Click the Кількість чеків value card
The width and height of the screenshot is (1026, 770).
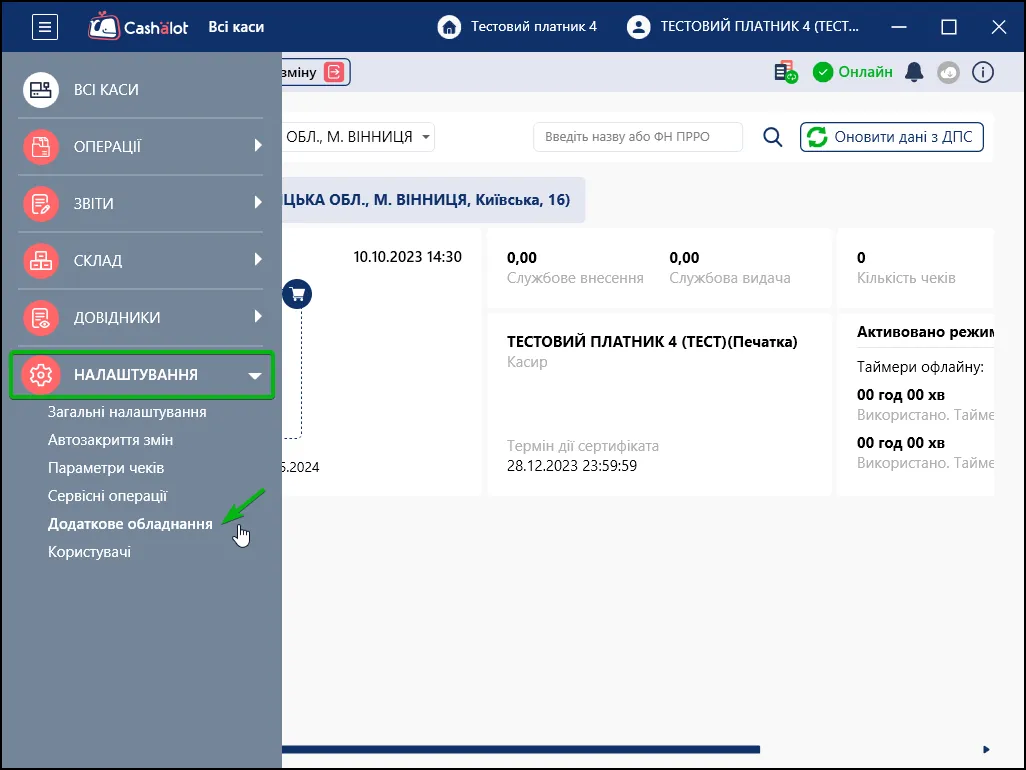click(x=915, y=268)
